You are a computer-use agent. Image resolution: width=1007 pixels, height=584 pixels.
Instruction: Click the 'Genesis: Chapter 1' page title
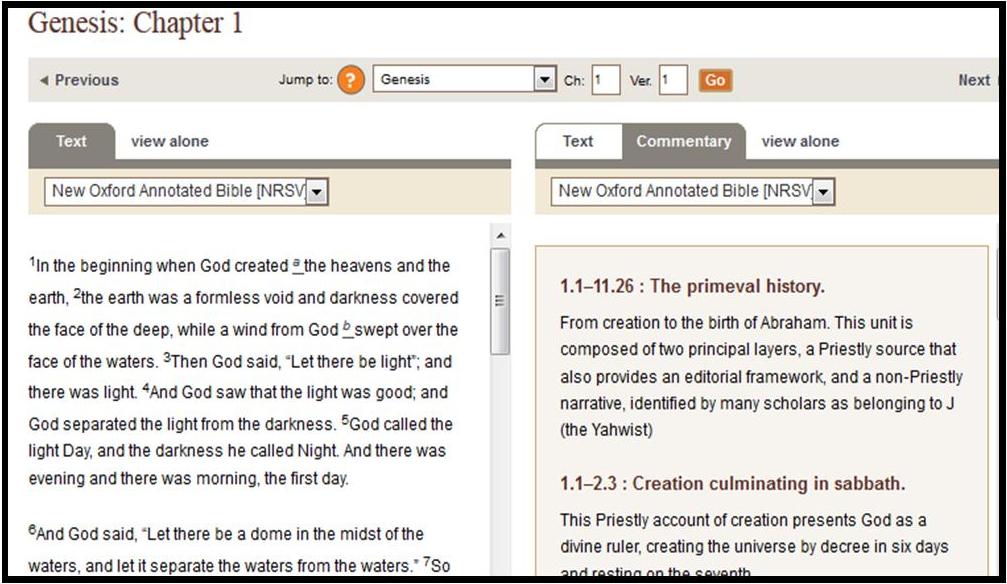coord(136,23)
